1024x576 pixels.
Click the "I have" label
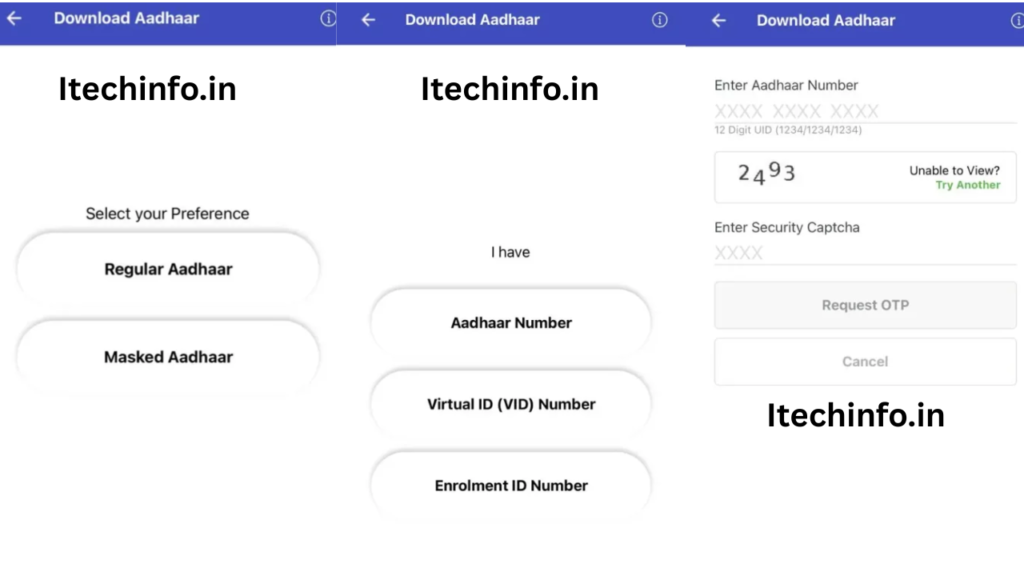click(511, 252)
